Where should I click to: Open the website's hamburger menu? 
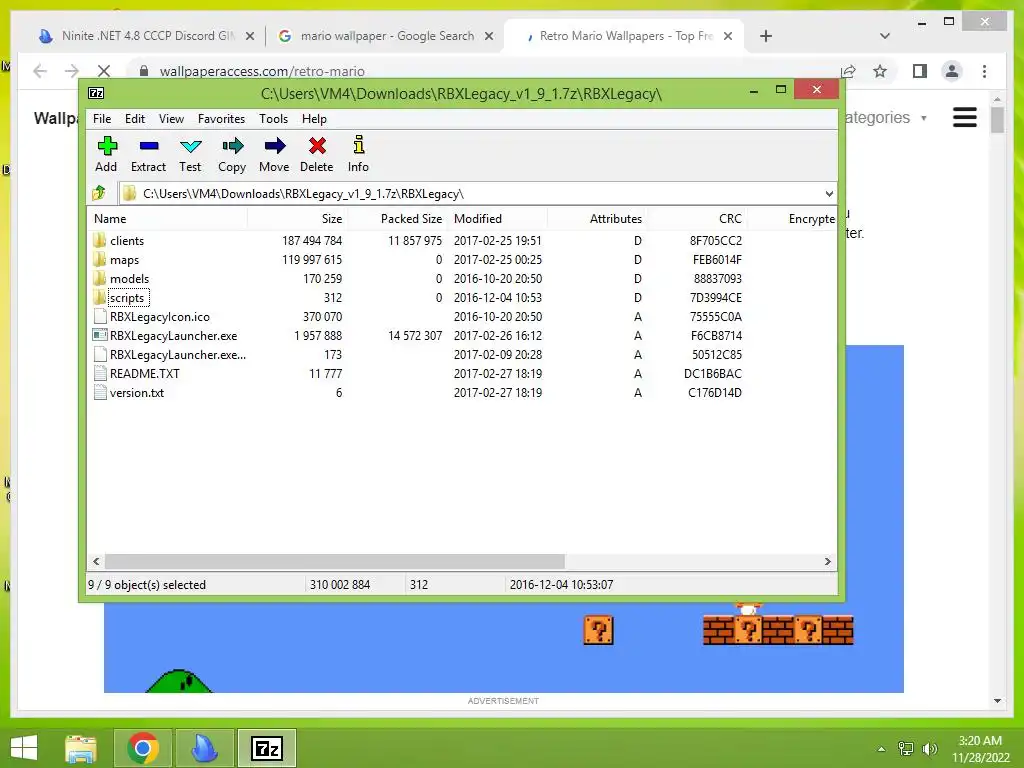(x=965, y=118)
